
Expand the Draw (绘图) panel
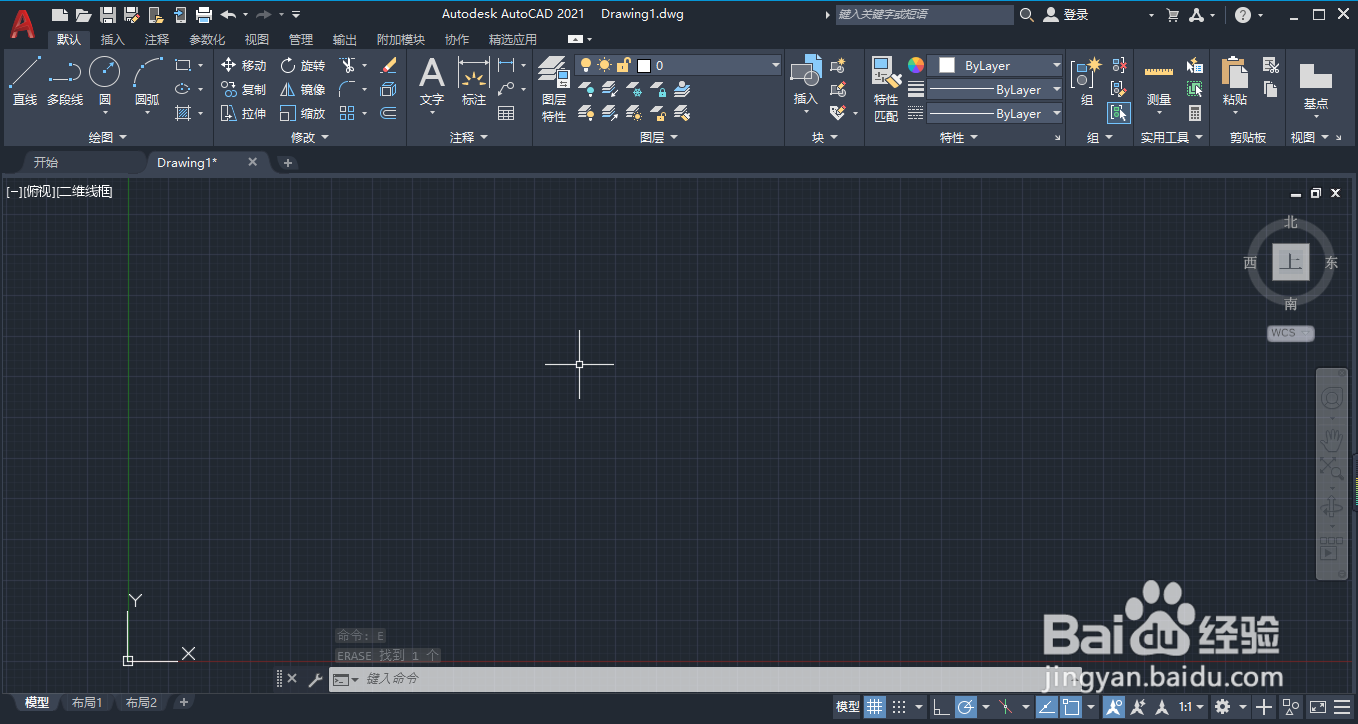(x=108, y=137)
